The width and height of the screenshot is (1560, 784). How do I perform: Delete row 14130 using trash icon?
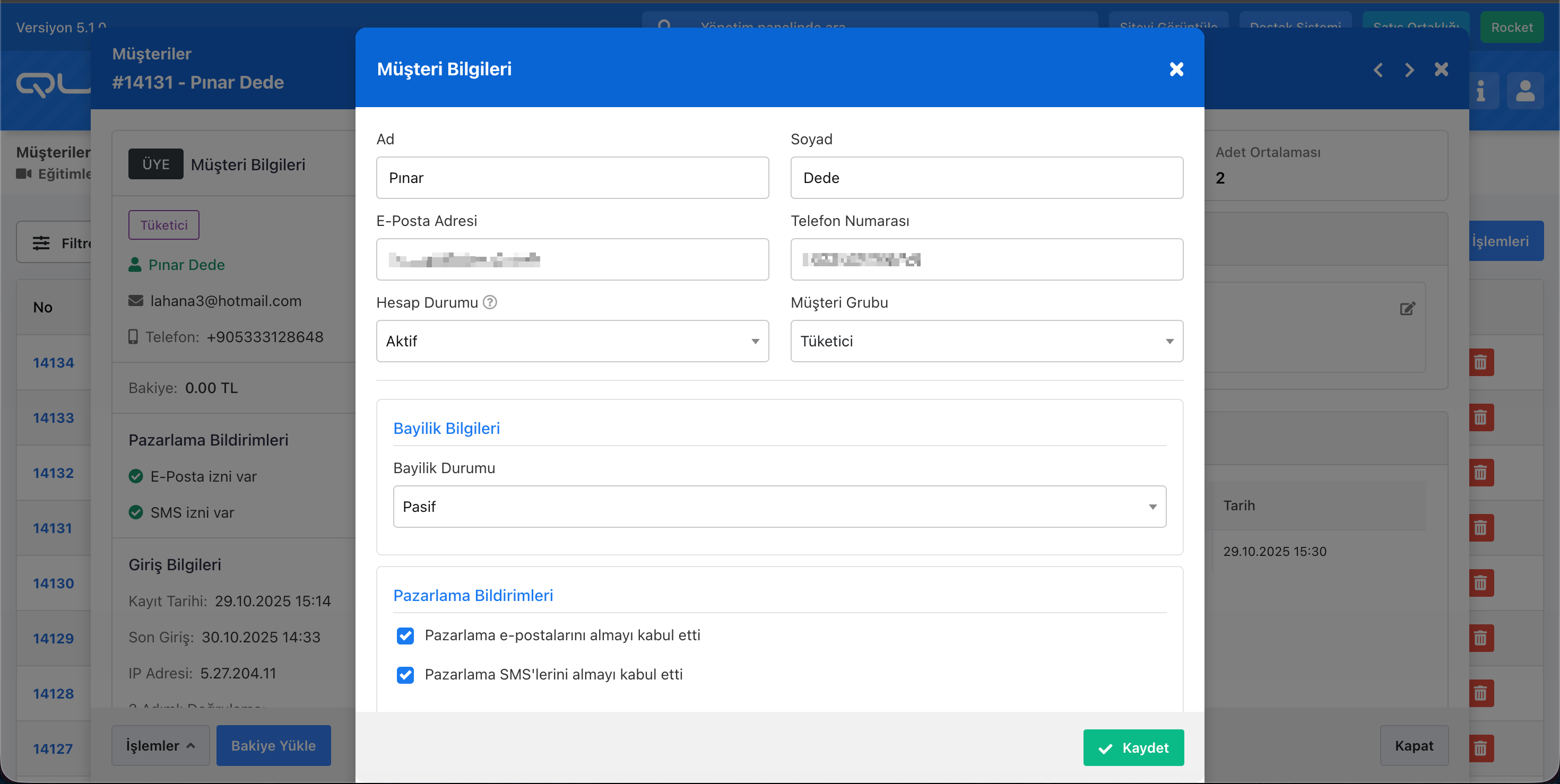[1480, 583]
